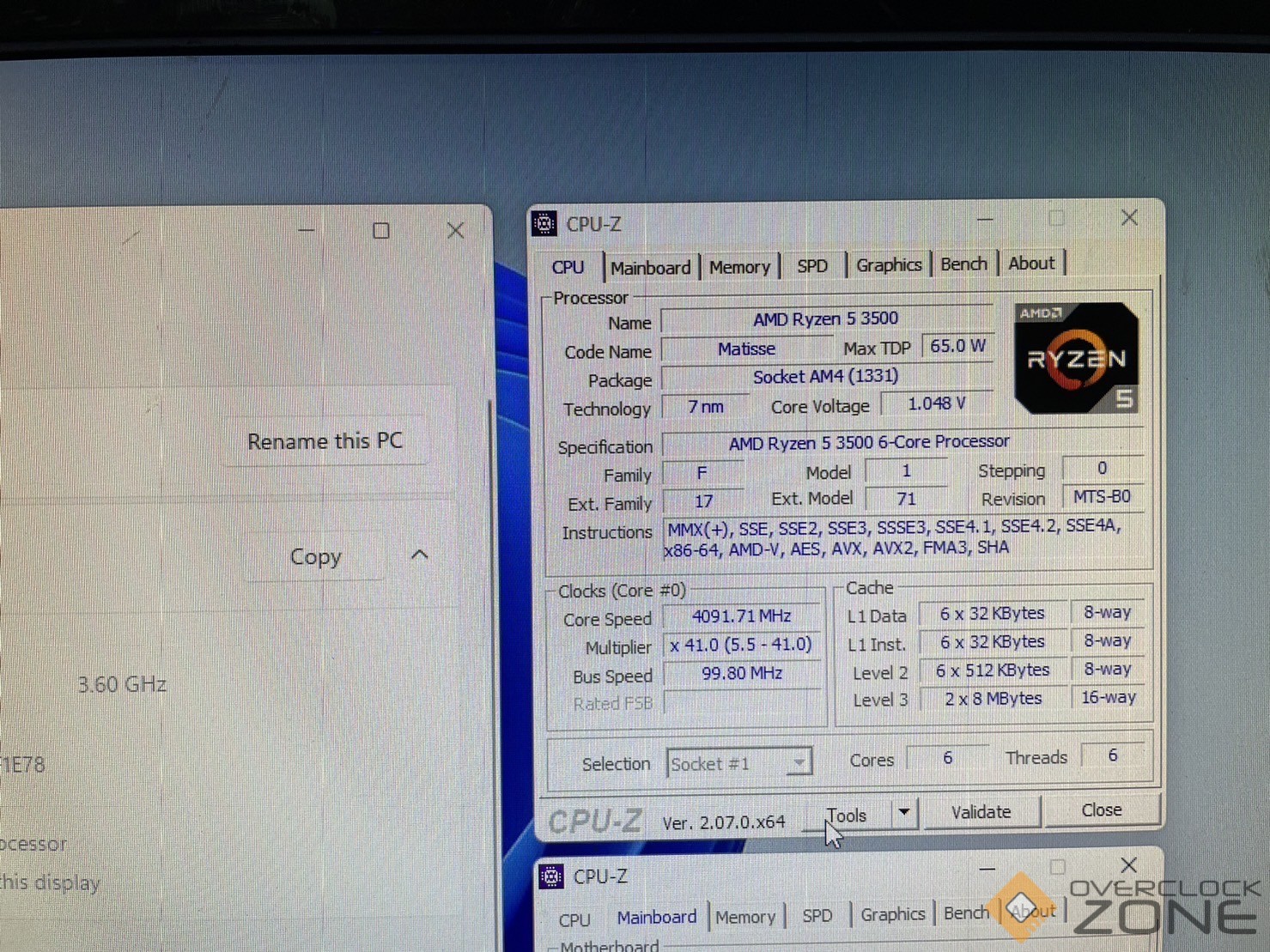Collapse the section chevron next to Copy
Screen dimensions: 1270x952
420,555
